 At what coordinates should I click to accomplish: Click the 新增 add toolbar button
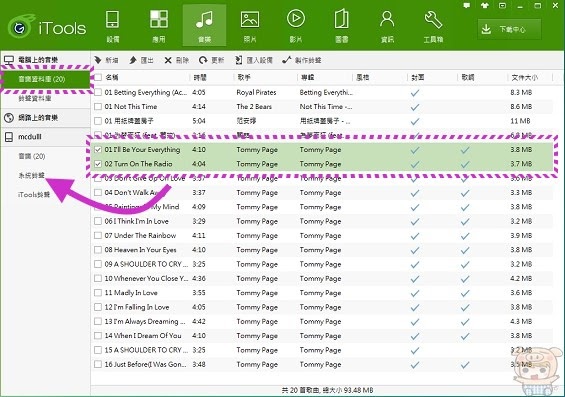pos(106,60)
